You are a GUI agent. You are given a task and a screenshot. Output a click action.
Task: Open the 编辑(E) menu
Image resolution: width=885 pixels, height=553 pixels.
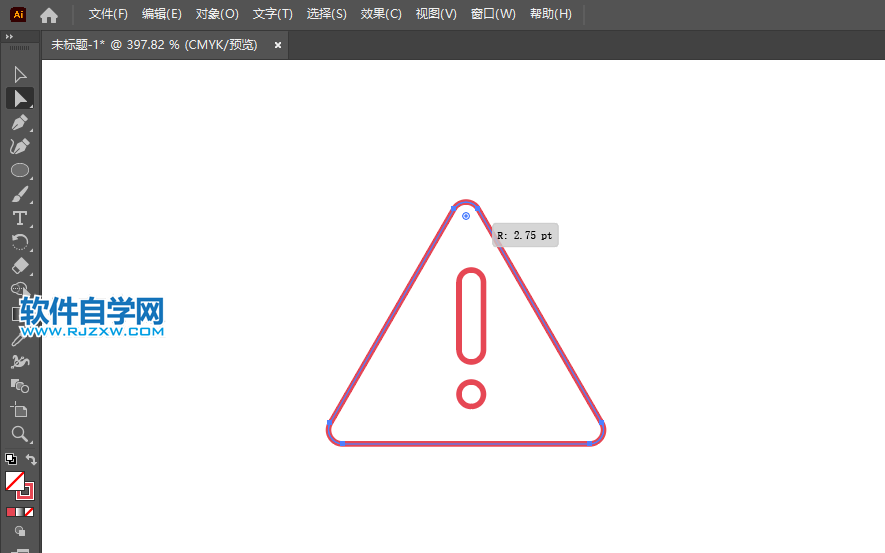point(161,14)
